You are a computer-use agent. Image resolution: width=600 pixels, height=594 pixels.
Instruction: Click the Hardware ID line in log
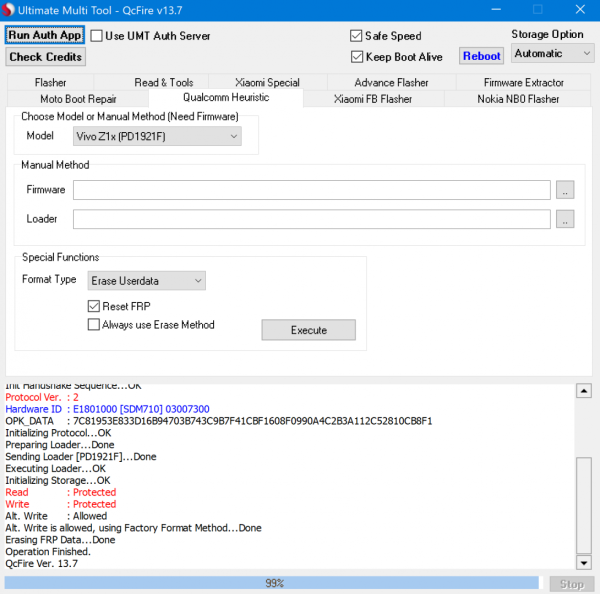[x=108, y=409]
